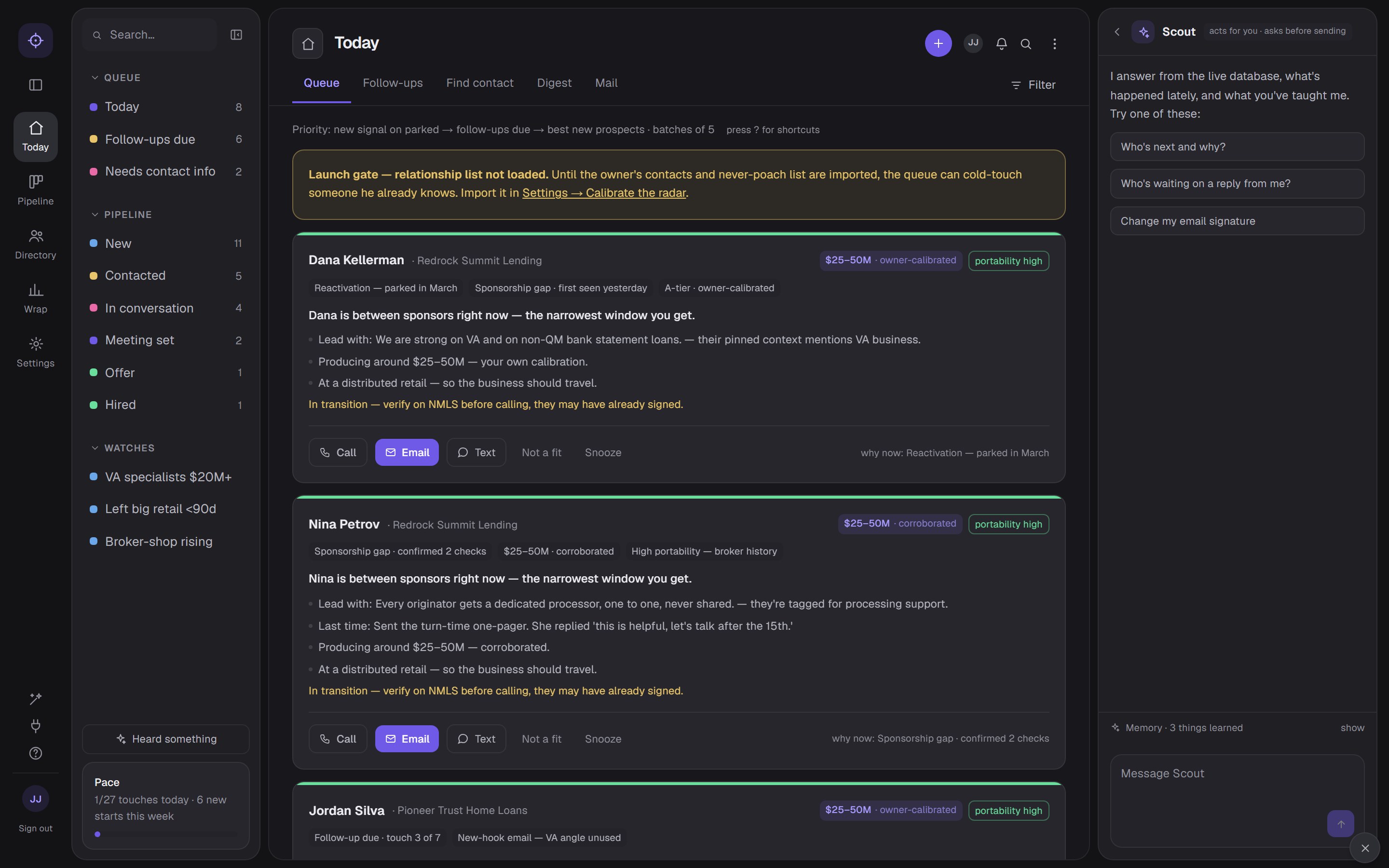Open Settings → Calibrate the radar link
This screenshot has width=1389, height=868.
coord(604,193)
